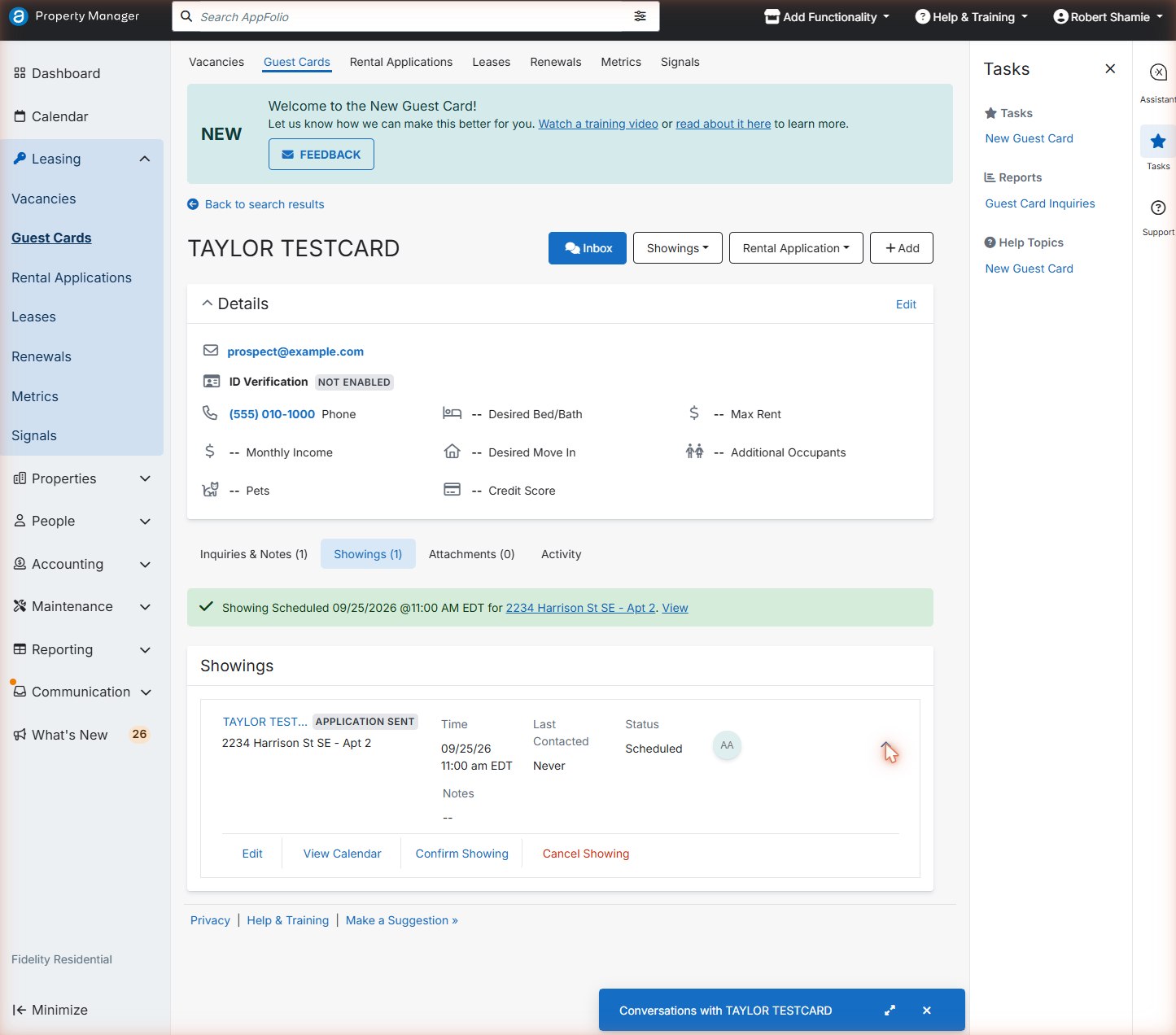This screenshot has height=1035, width=1176.
Task: Open the Assistant panel icon
Action: point(1158,72)
